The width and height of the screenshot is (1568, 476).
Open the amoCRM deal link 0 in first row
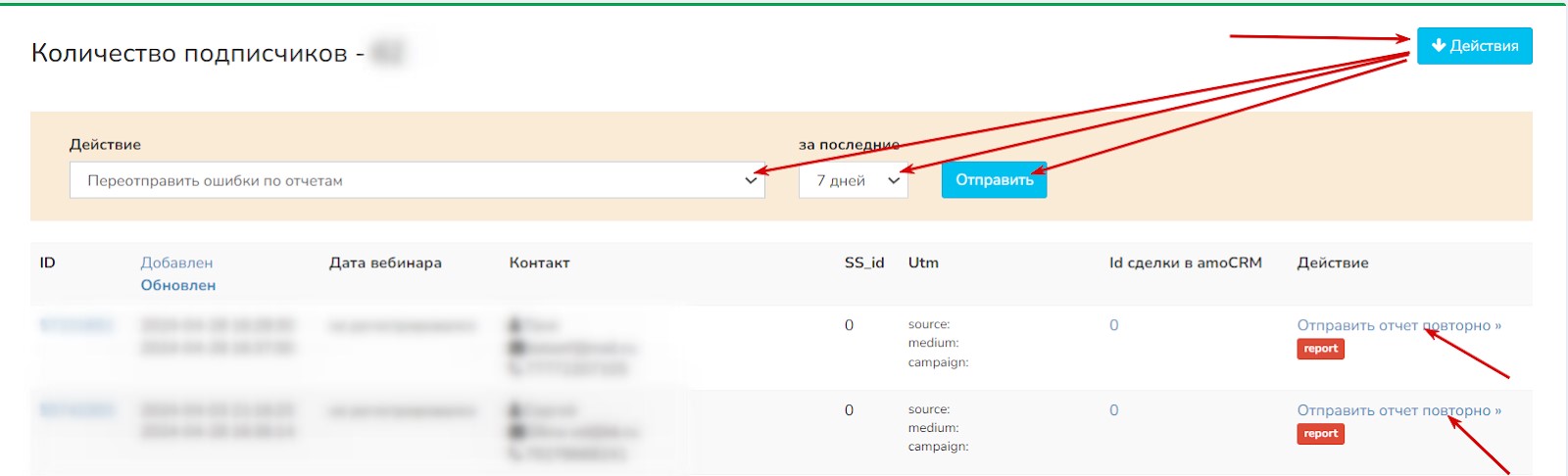coord(1113,325)
